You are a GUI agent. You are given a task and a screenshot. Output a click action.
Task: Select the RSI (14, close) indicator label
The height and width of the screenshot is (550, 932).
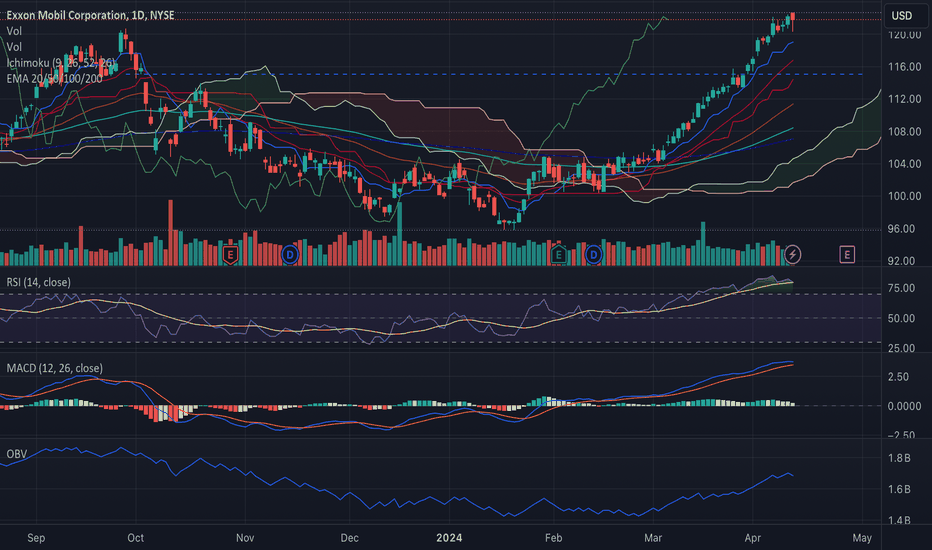[x=39, y=282]
